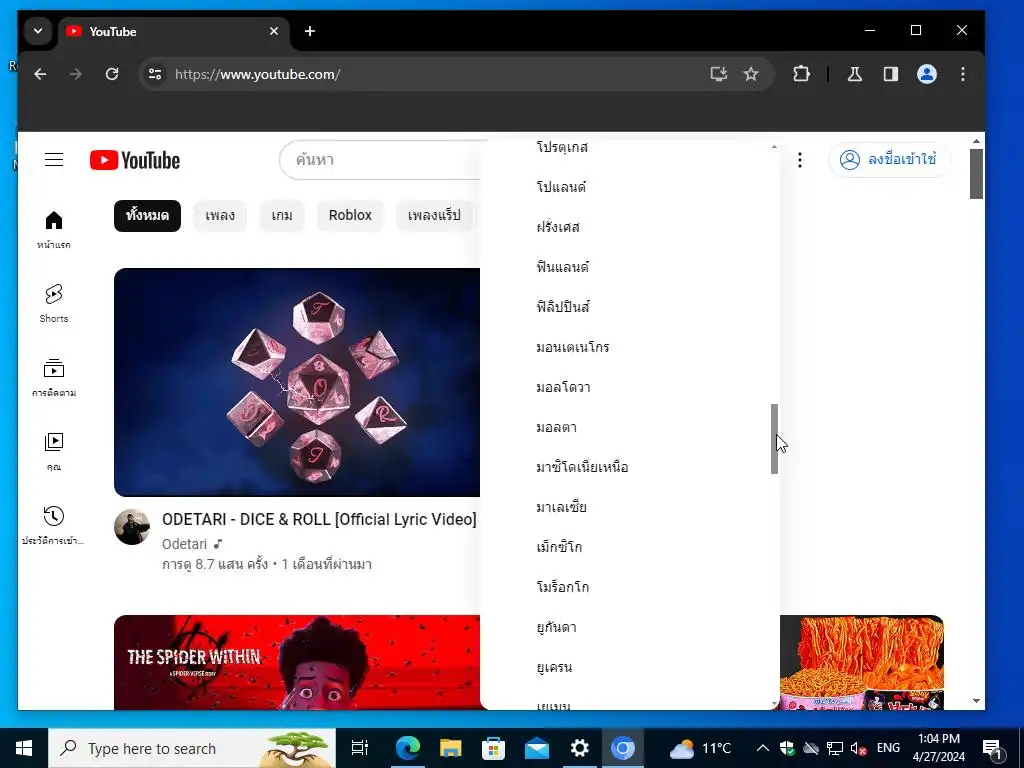Screen dimensions: 1024x768
Task: Click the page vertical scrollbar thumb
Action: click(976, 174)
